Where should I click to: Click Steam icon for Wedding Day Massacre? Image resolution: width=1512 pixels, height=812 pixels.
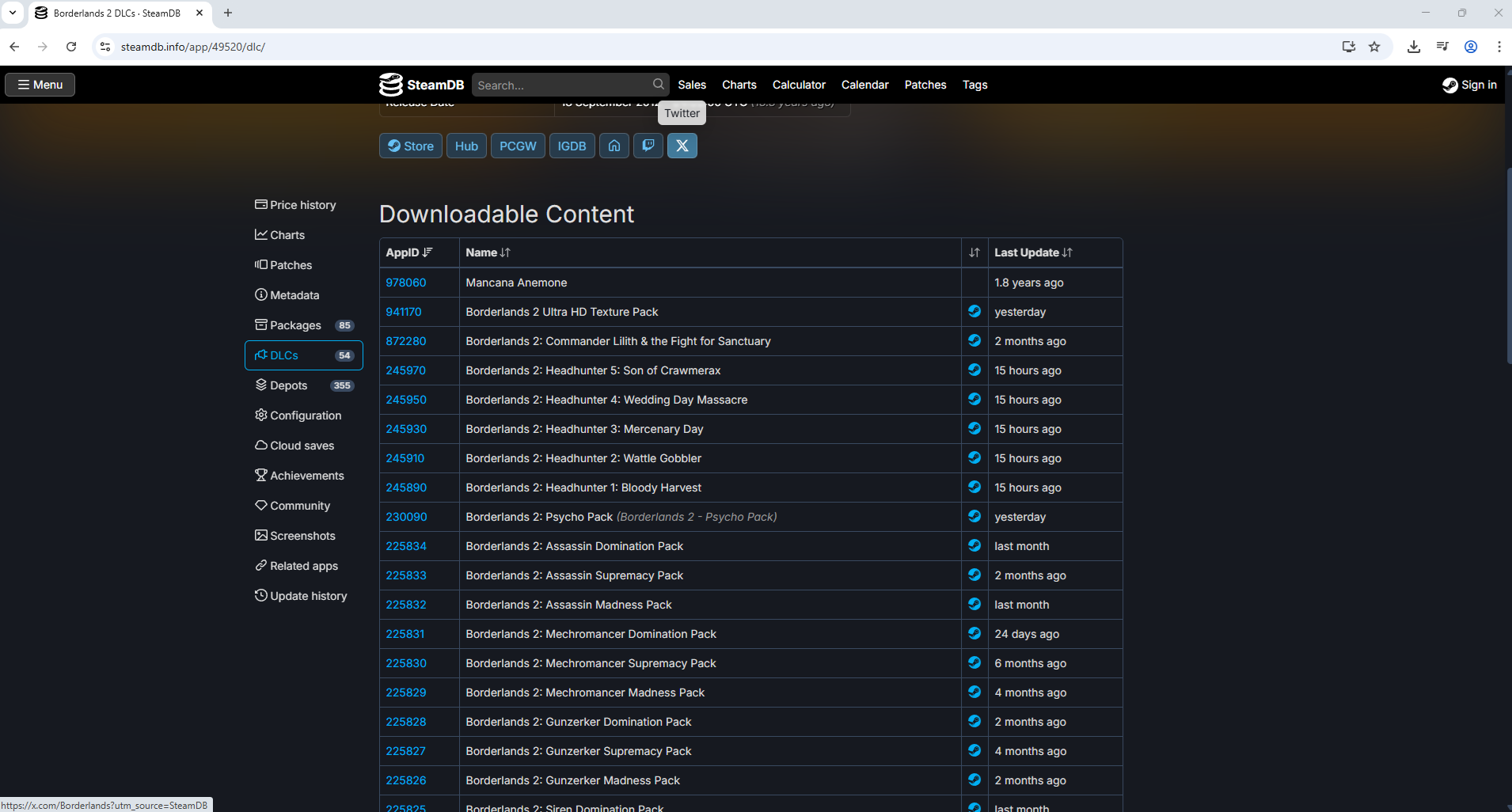[974, 400]
